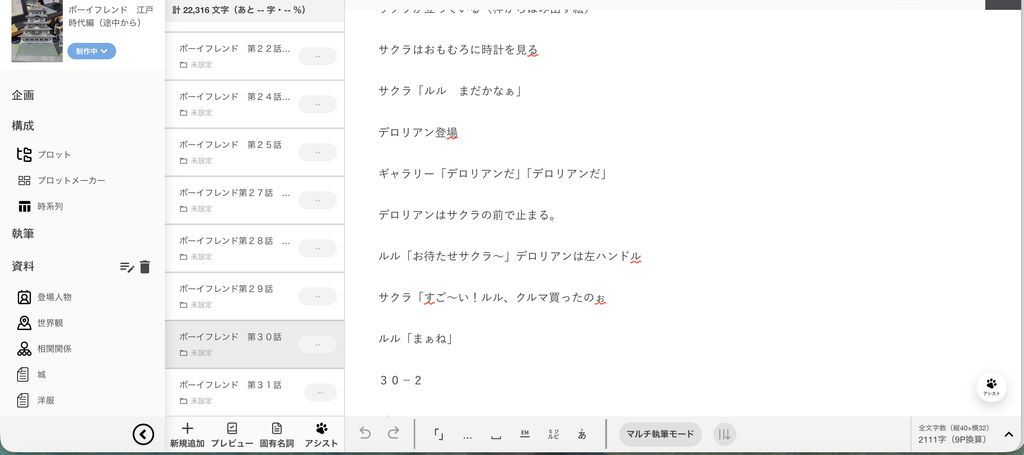Click the emphasis dots あ toolbar icon
The width and height of the screenshot is (1024, 455).
click(582, 434)
